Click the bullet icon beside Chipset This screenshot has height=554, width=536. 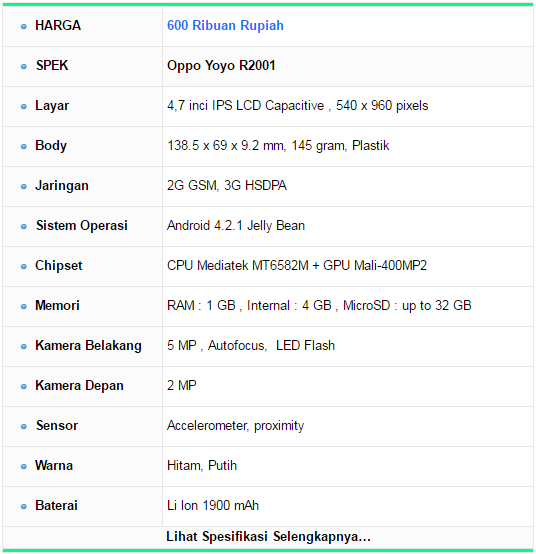24,266
